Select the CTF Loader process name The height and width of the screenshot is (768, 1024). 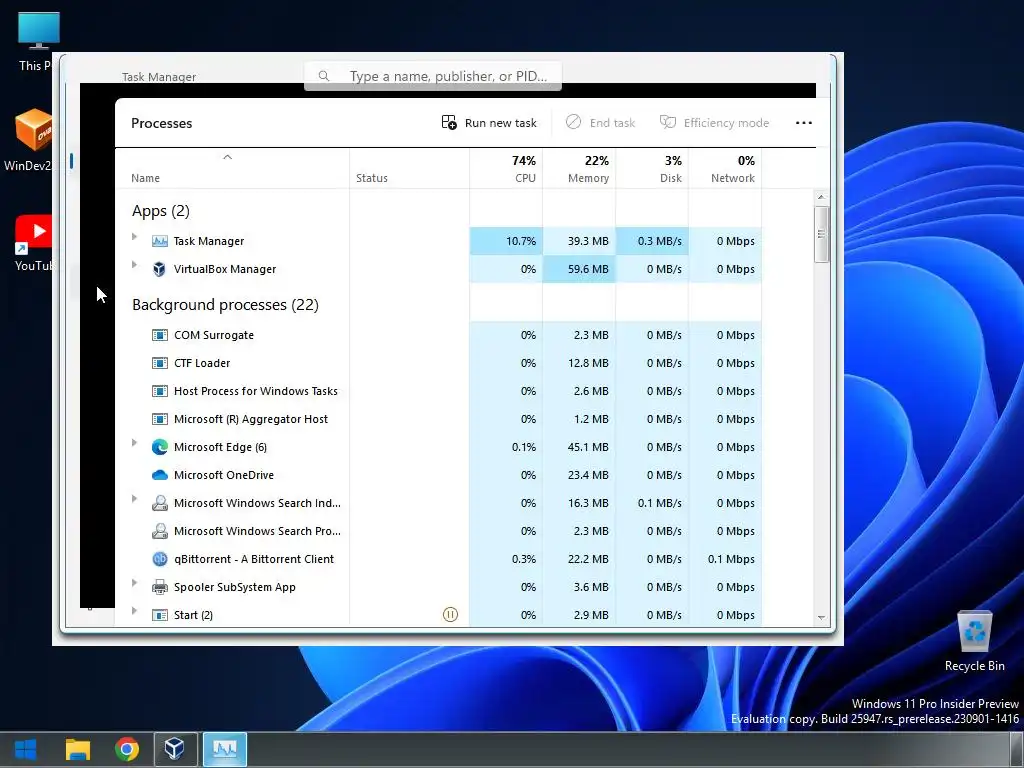click(202, 363)
